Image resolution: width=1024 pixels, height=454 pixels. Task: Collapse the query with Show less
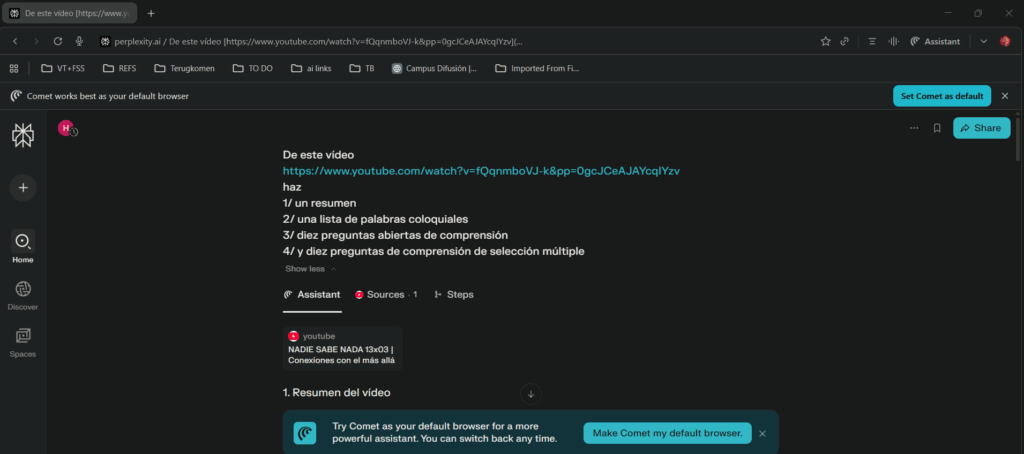tap(310, 269)
